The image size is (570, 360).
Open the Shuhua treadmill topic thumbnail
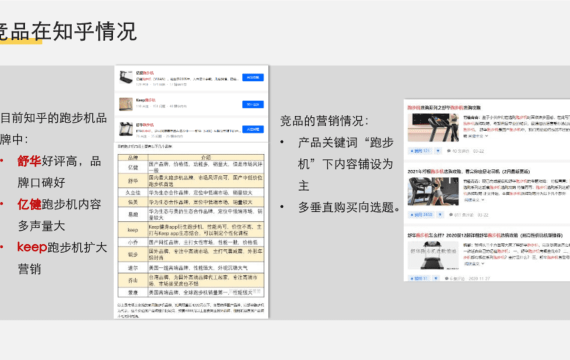point(126,129)
